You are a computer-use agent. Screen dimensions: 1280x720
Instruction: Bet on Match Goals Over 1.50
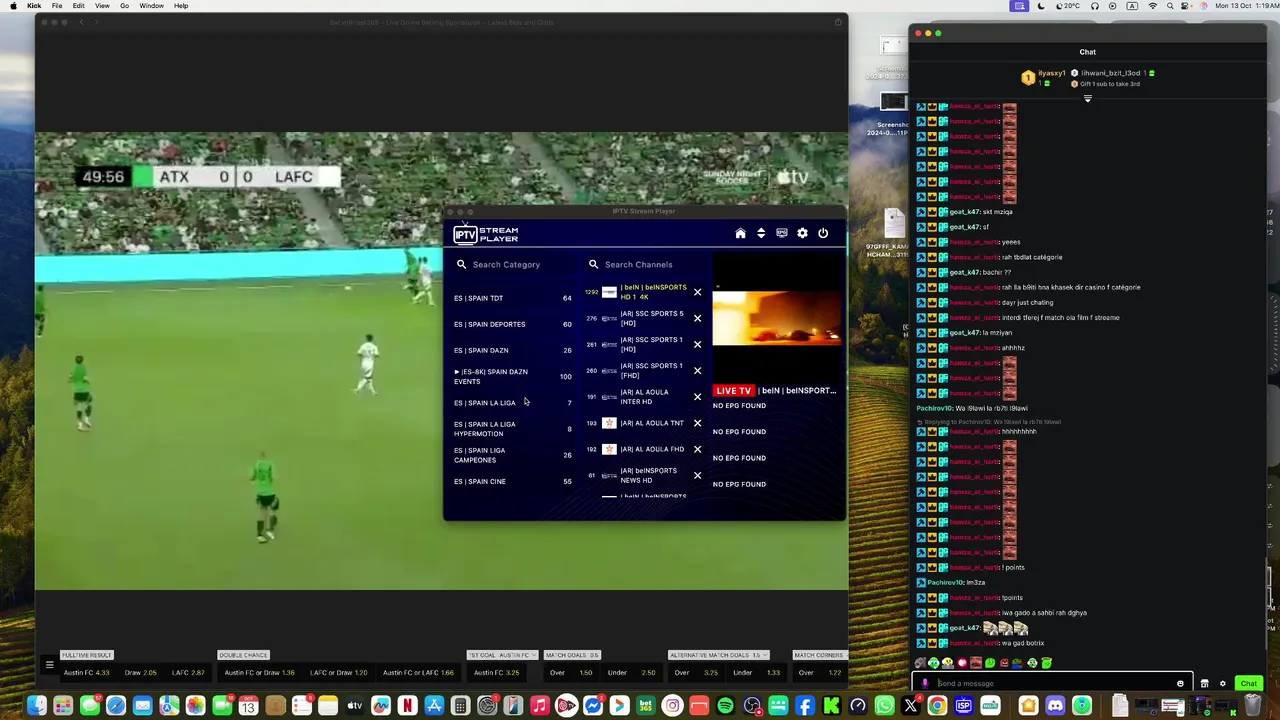point(571,673)
